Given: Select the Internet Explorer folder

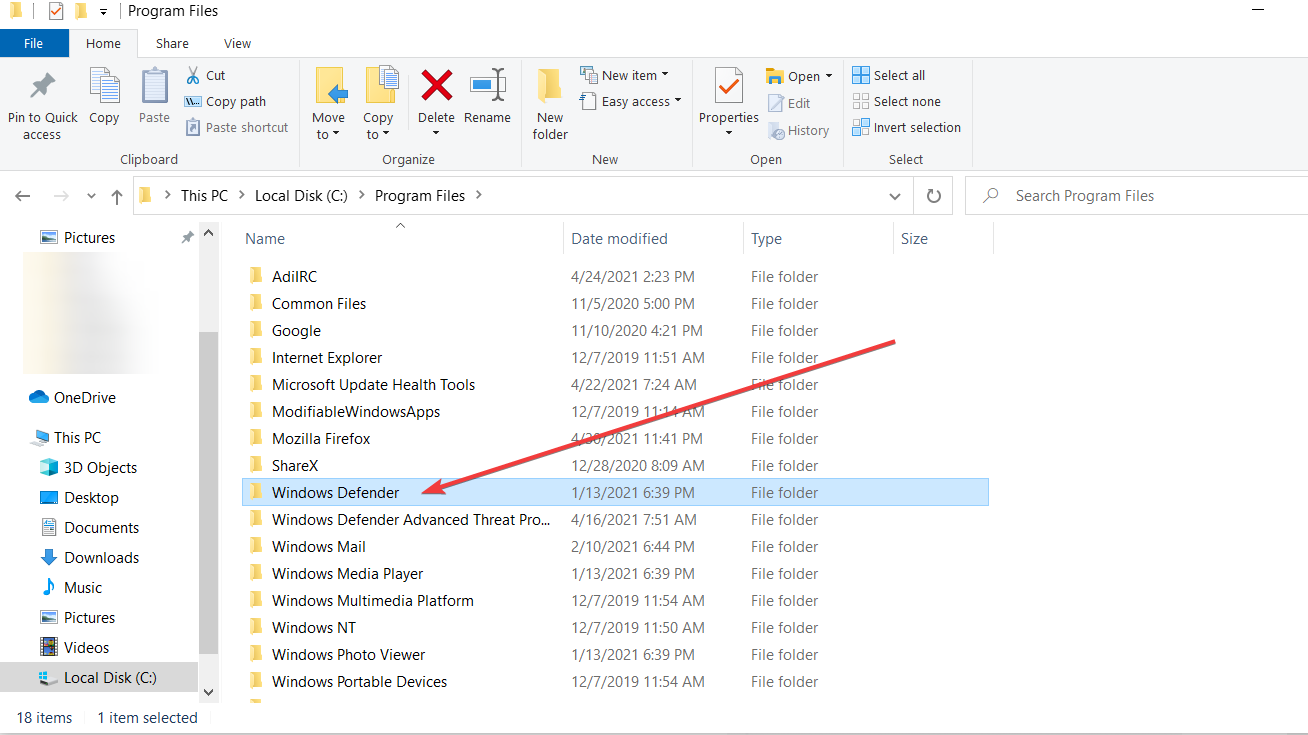Looking at the screenshot, I should point(327,357).
